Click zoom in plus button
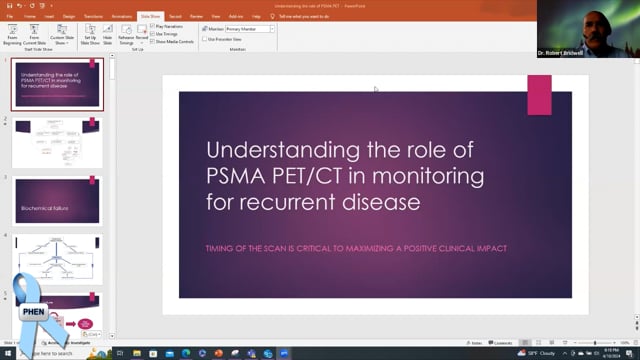 point(614,343)
